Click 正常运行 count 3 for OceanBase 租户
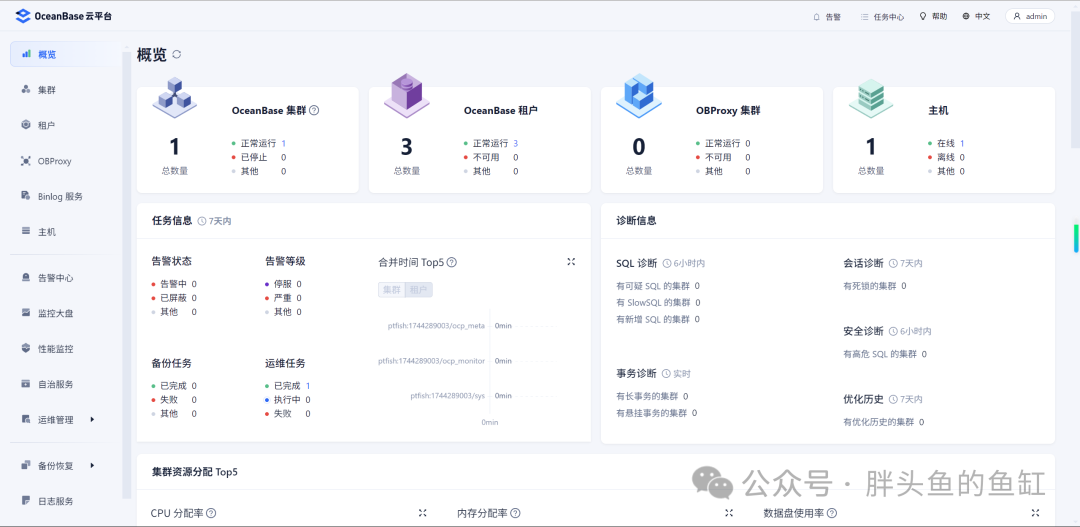Viewport: 1080px width, 527px height. (515, 143)
